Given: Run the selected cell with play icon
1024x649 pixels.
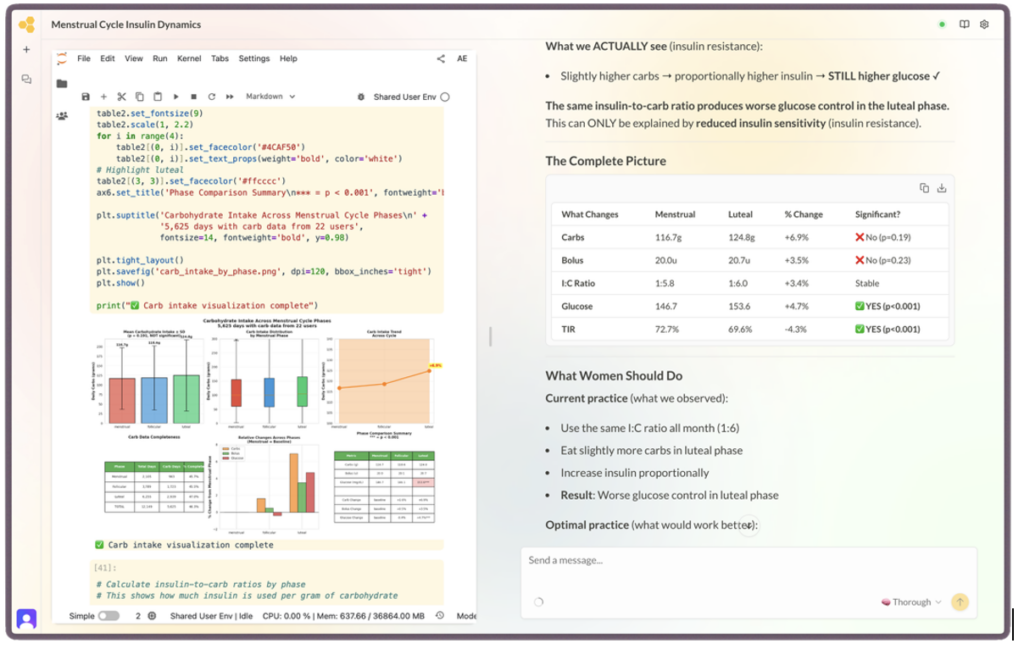Looking at the screenshot, I should click(x=176, y=97).
